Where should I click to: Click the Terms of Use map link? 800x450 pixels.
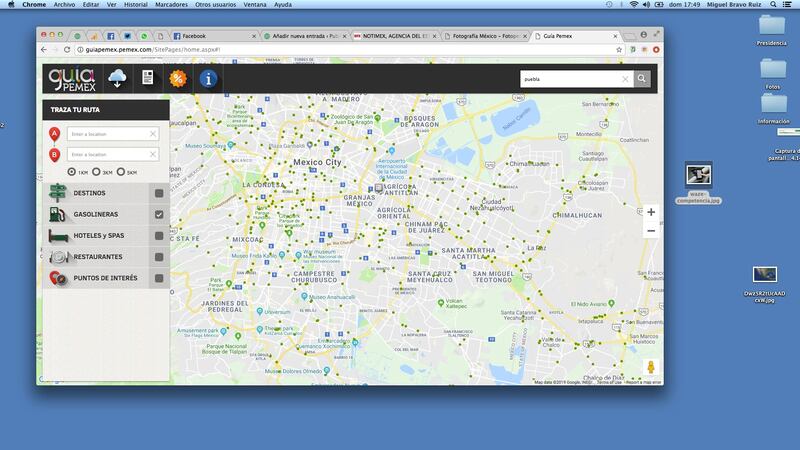click(609, 382)
